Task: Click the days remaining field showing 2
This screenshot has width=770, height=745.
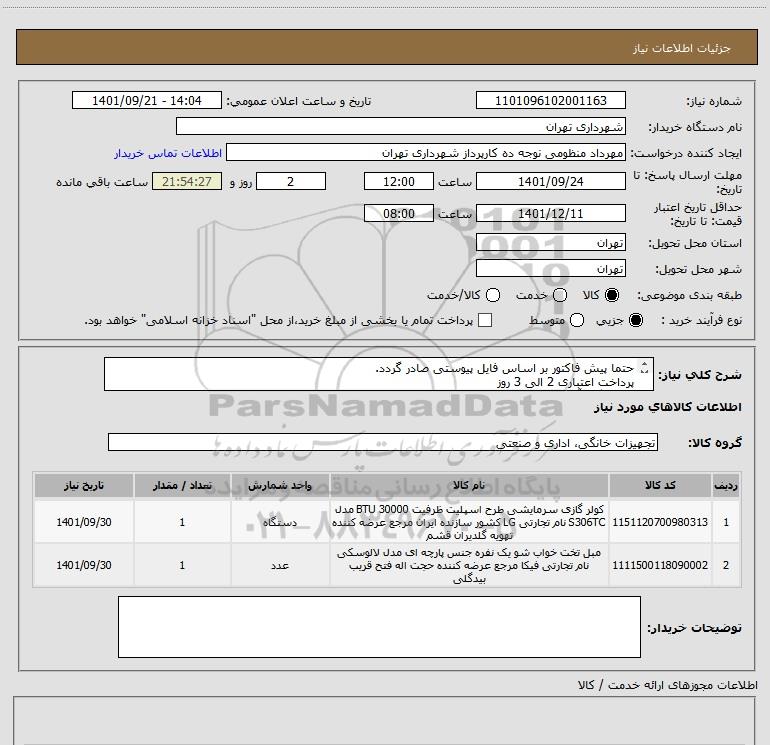Action: point(291,181)
